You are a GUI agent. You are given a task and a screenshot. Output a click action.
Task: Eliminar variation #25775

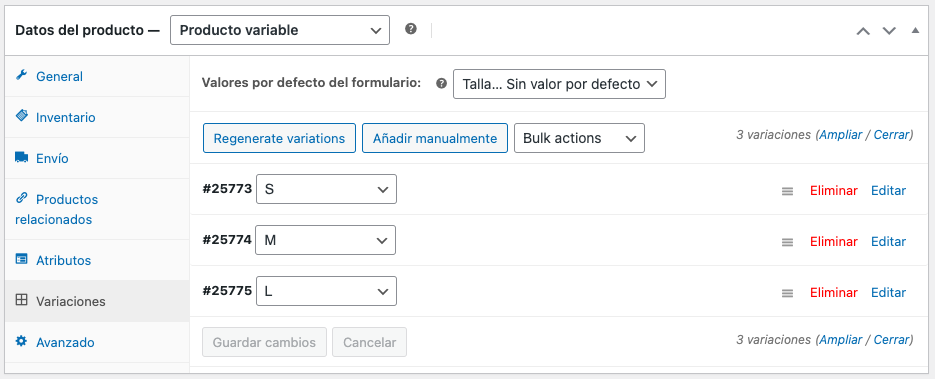coord(834,293)
